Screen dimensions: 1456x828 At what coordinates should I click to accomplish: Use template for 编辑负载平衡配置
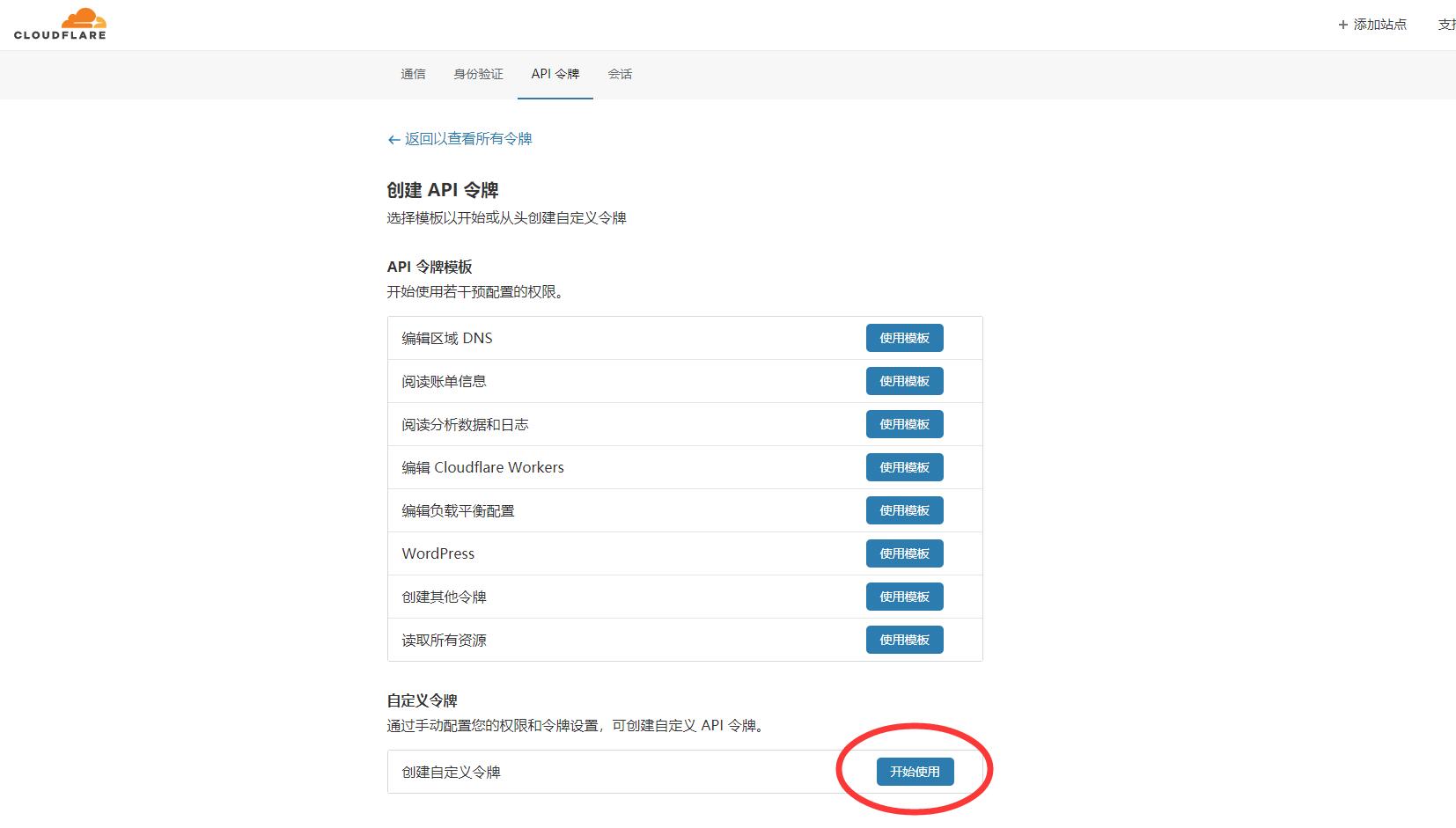(905, 510)
